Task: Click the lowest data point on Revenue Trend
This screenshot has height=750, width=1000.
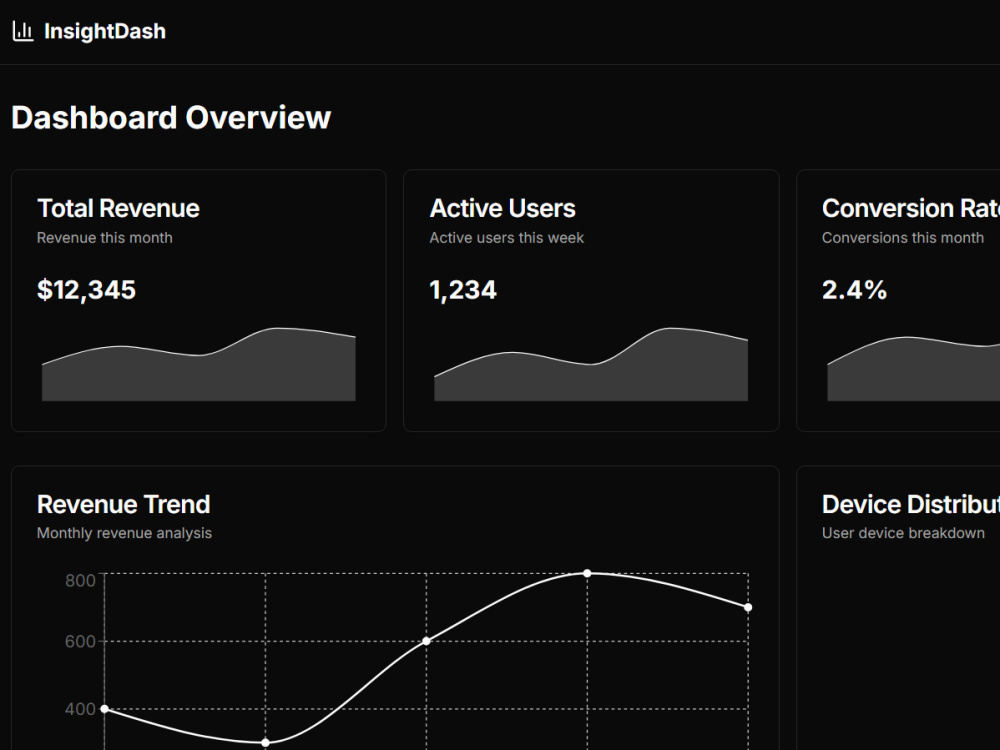Action: click(266, 742)
